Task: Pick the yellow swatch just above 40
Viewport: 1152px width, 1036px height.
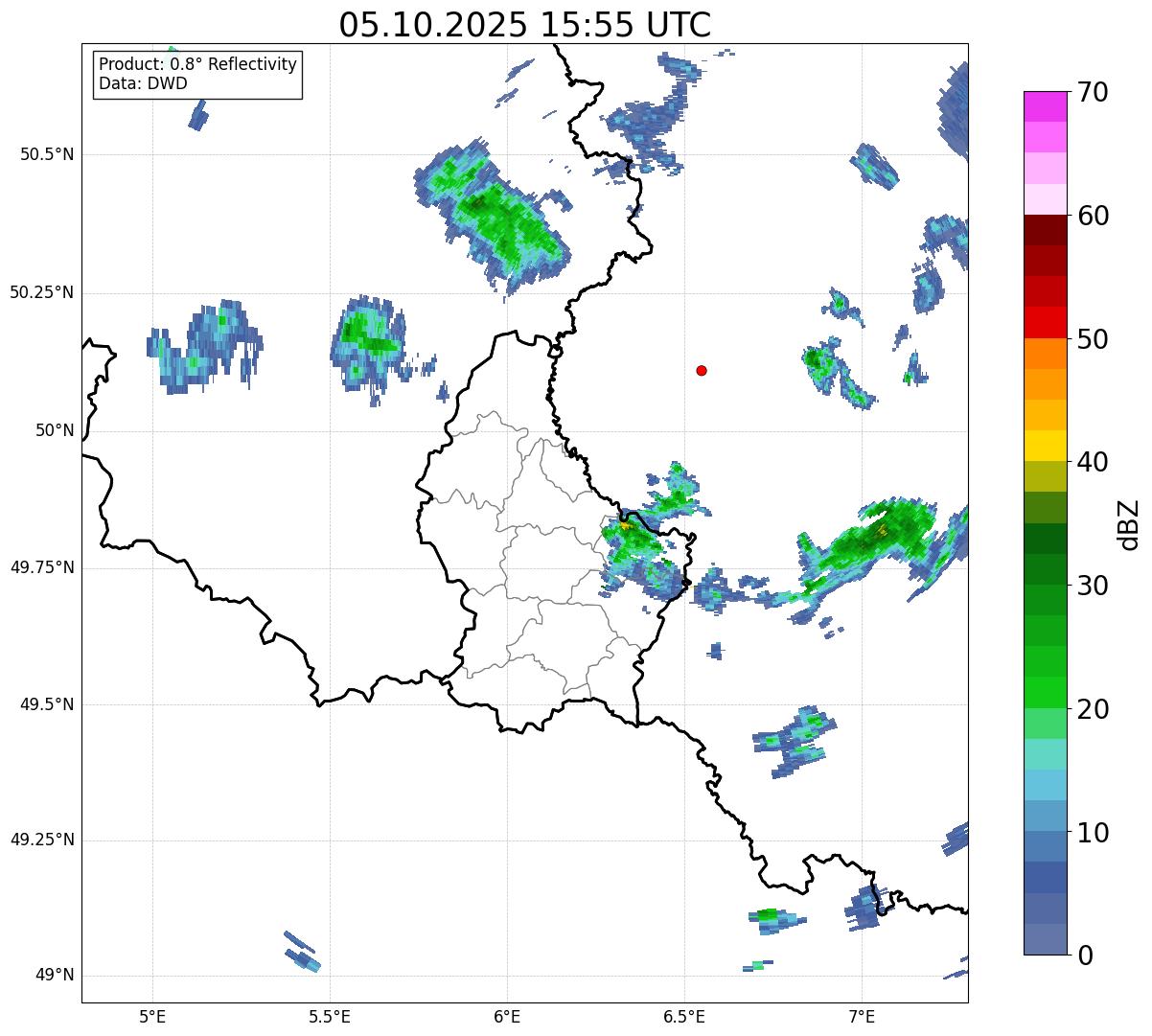Action: click(x=1046, y=446)
